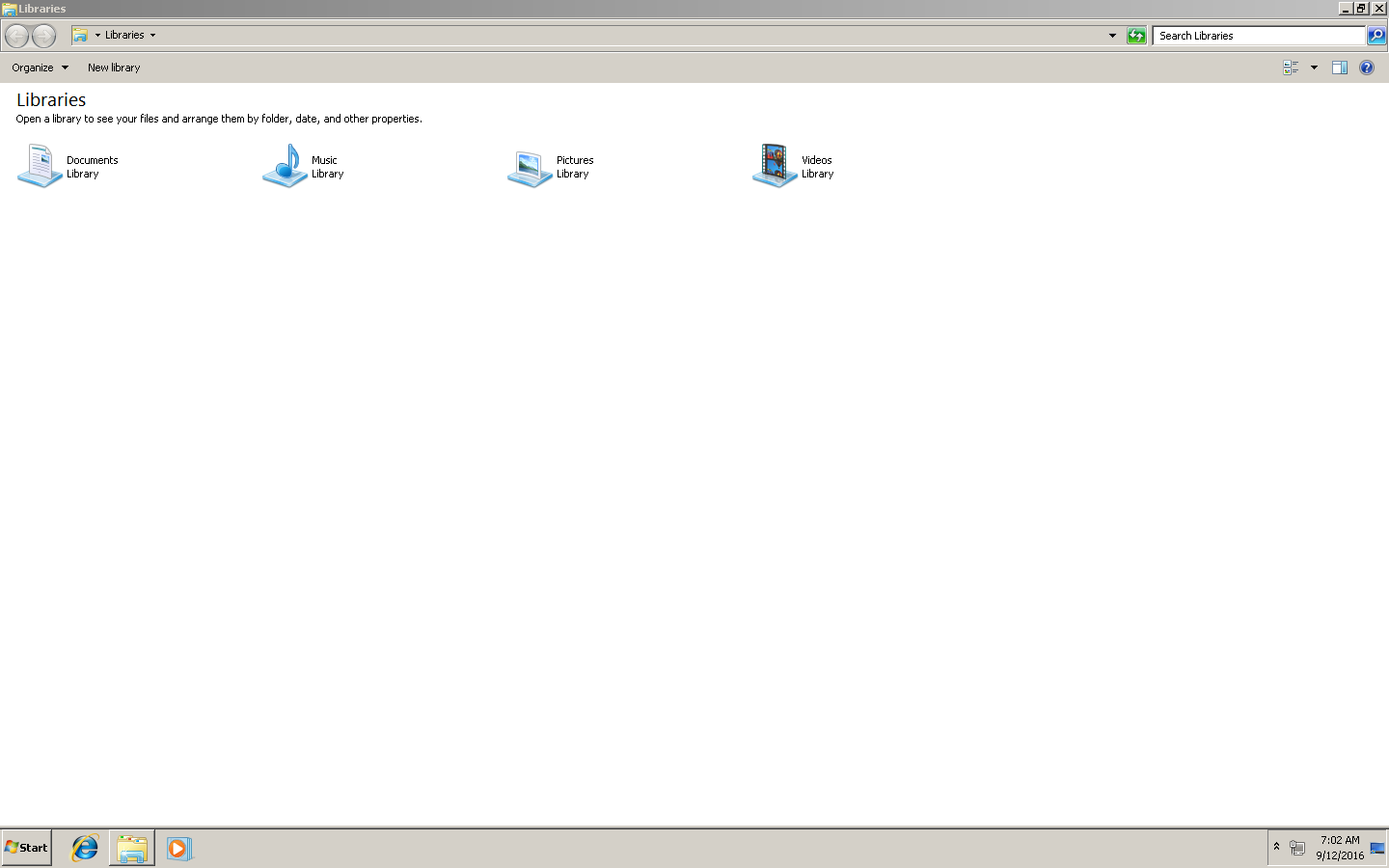Click the Forward navigation arrow
Screen dimensions: 1389x868
pos(44,36)
